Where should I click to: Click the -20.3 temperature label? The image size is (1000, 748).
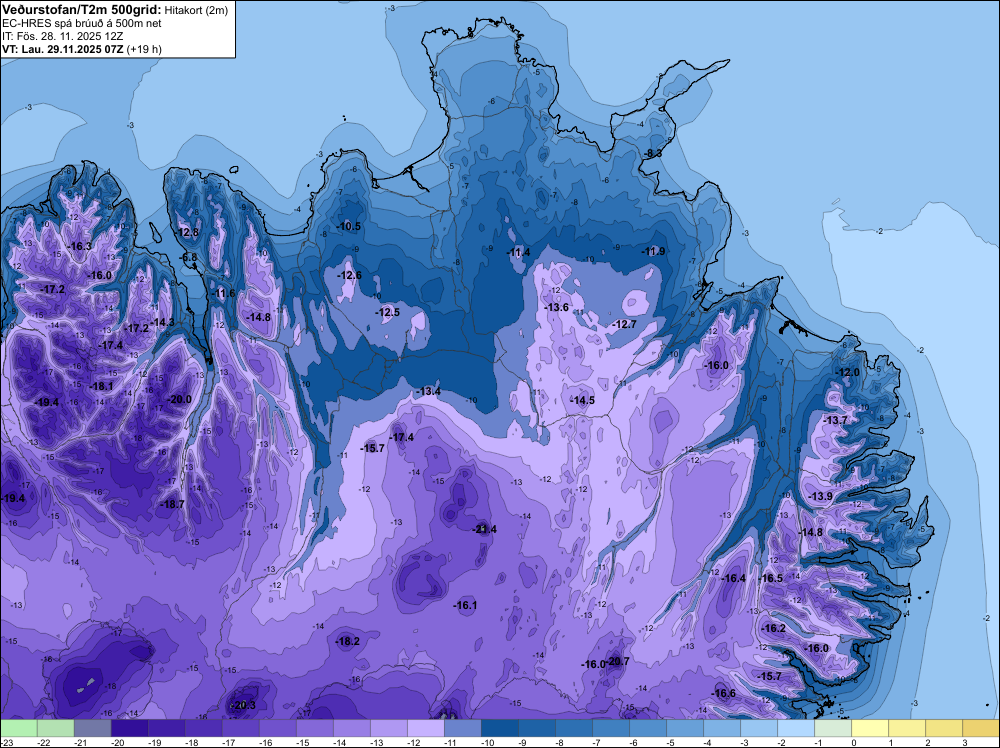tap(244, 705)
